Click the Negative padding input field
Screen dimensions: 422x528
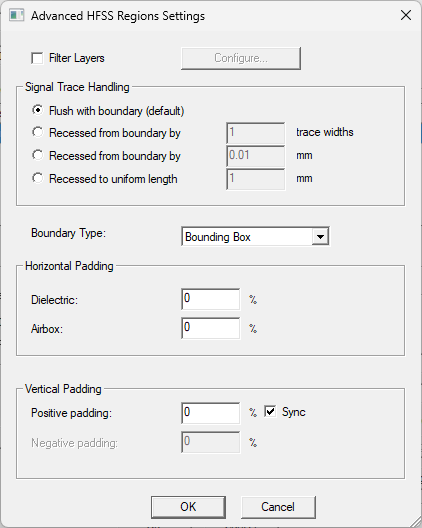(210, 442)
